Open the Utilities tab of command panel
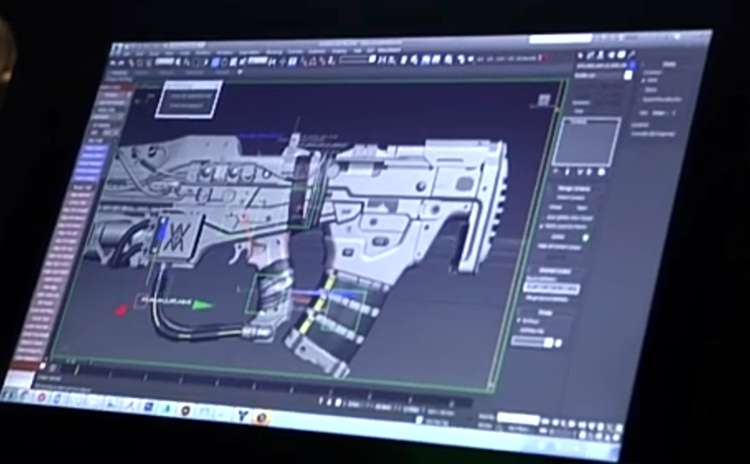750x464 pixels. 632,54
